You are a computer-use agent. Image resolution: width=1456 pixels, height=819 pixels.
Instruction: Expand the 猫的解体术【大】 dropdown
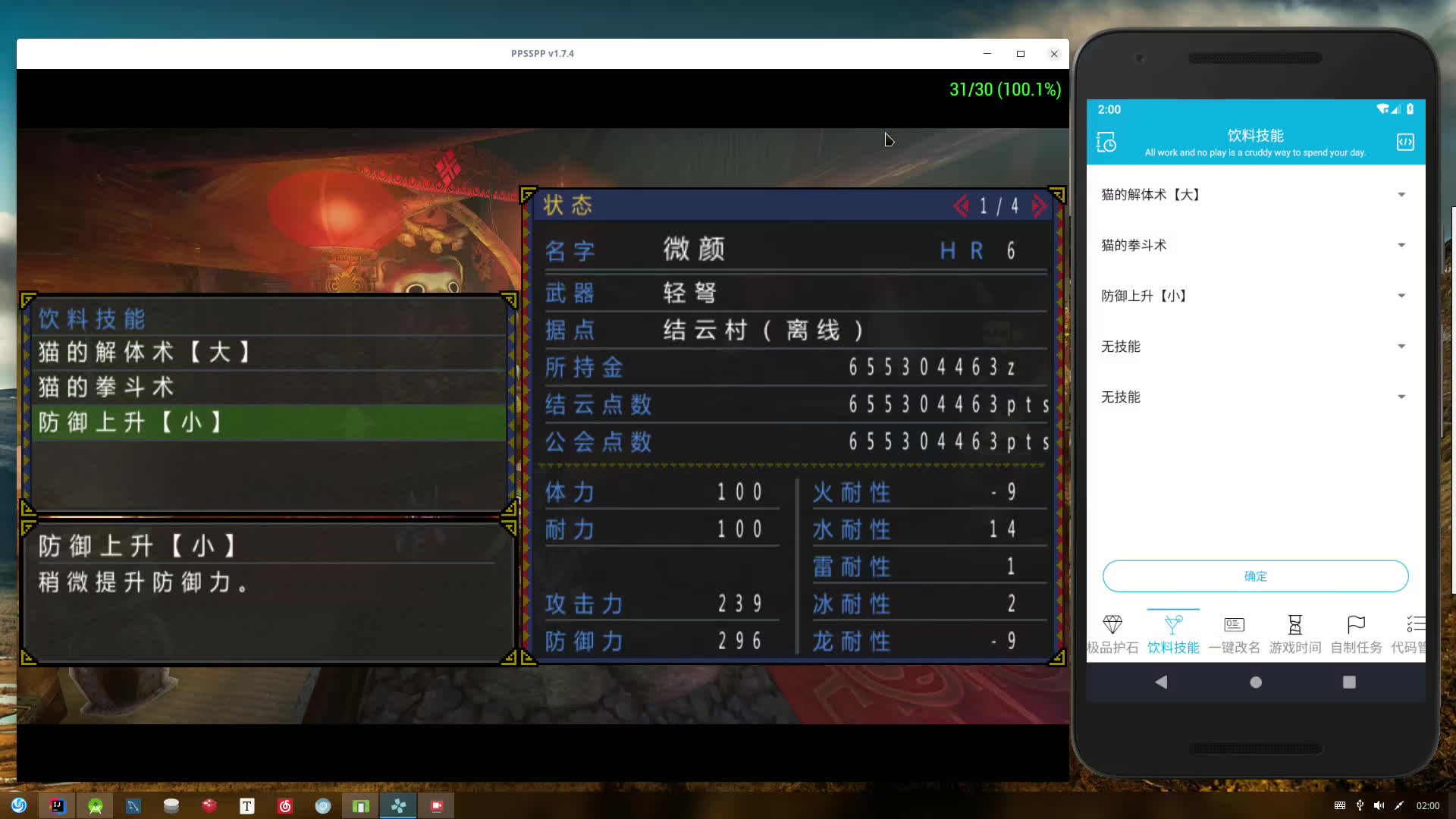coord(1255,195)
